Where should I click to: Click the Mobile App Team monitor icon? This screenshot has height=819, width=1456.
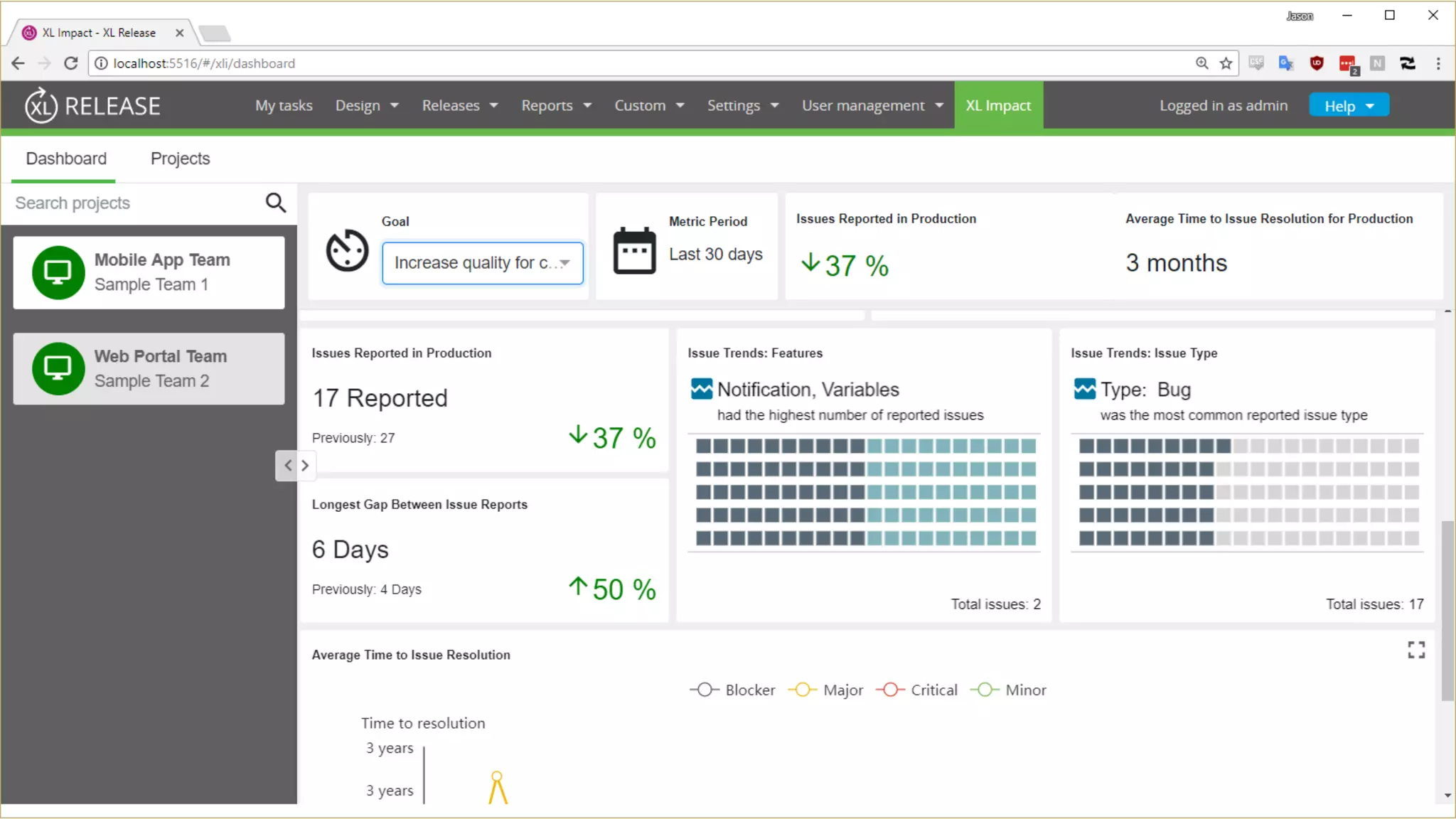[58, 272]
